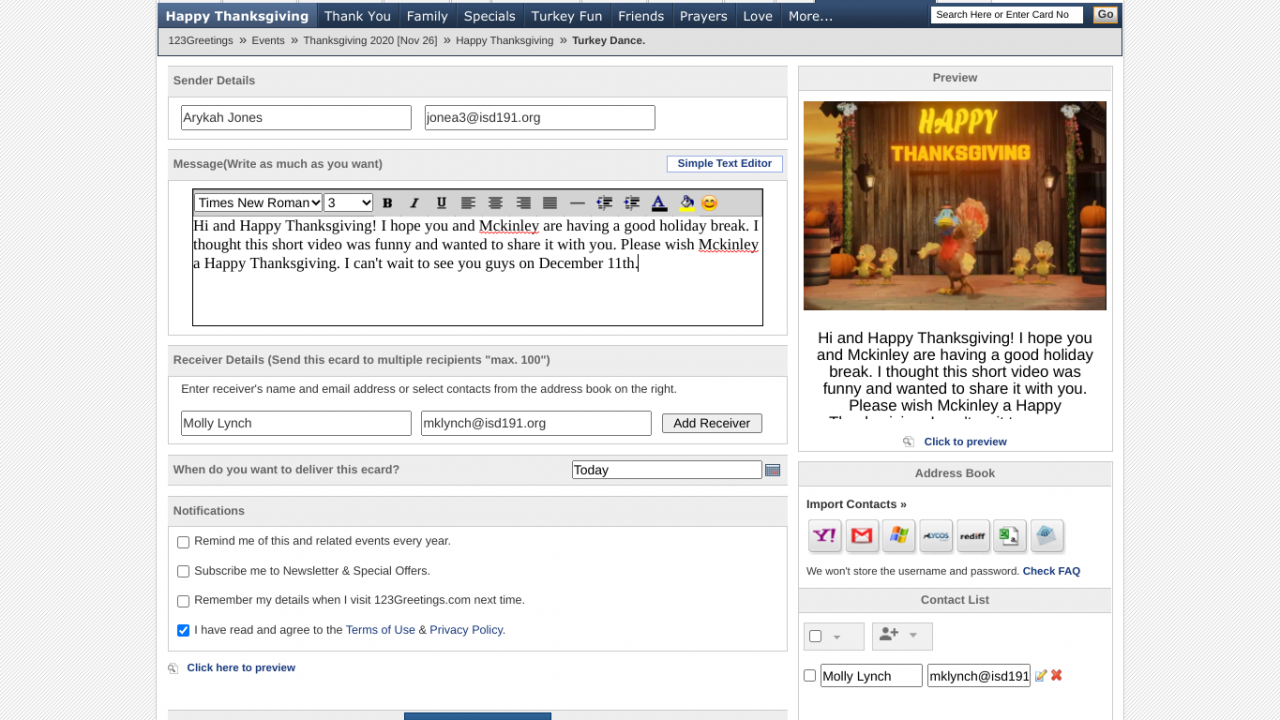Import contacts from Gmail

click(862, 536)
